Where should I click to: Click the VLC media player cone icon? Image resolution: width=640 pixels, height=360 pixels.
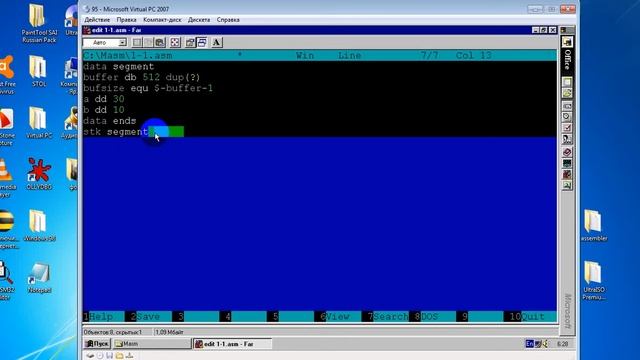[x=6, y=169]
